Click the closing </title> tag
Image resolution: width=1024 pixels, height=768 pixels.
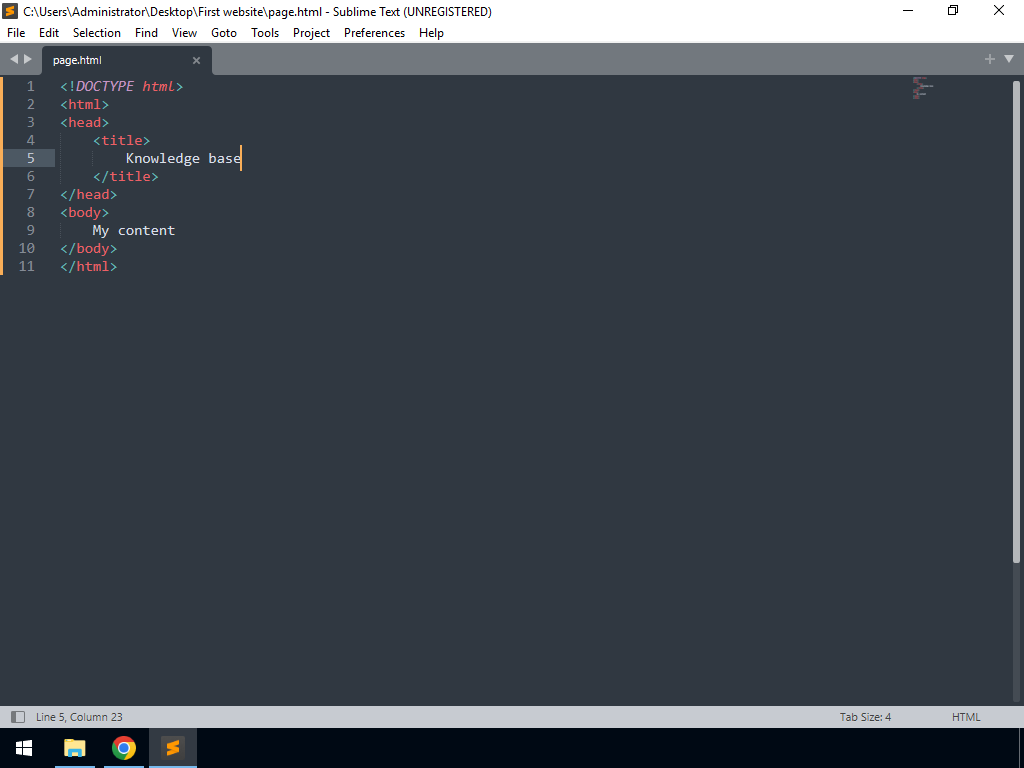[x=125, y=176]
